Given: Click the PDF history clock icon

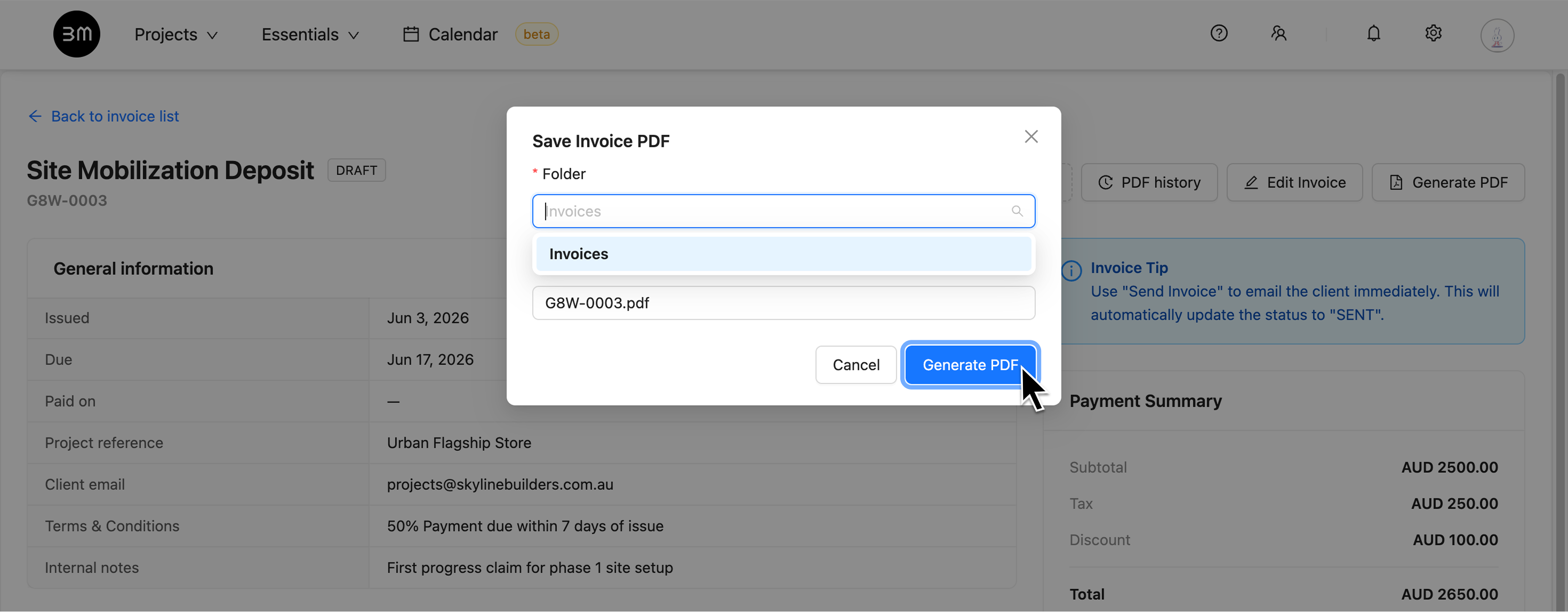Looking at the screenshot, I should pyautogui.click(x=1105, y=182).
